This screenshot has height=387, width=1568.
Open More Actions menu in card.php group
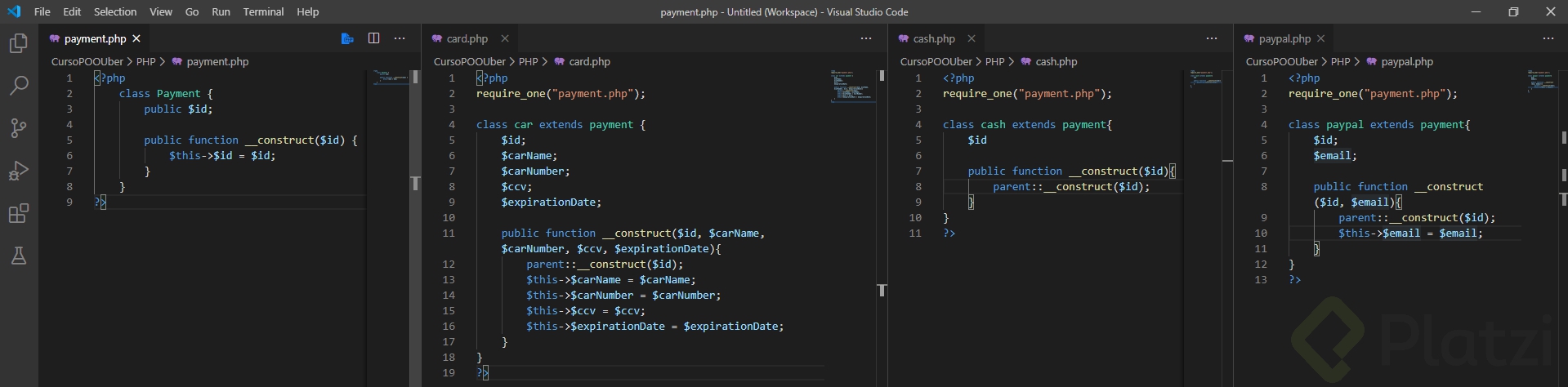click(x=866, y=38)
